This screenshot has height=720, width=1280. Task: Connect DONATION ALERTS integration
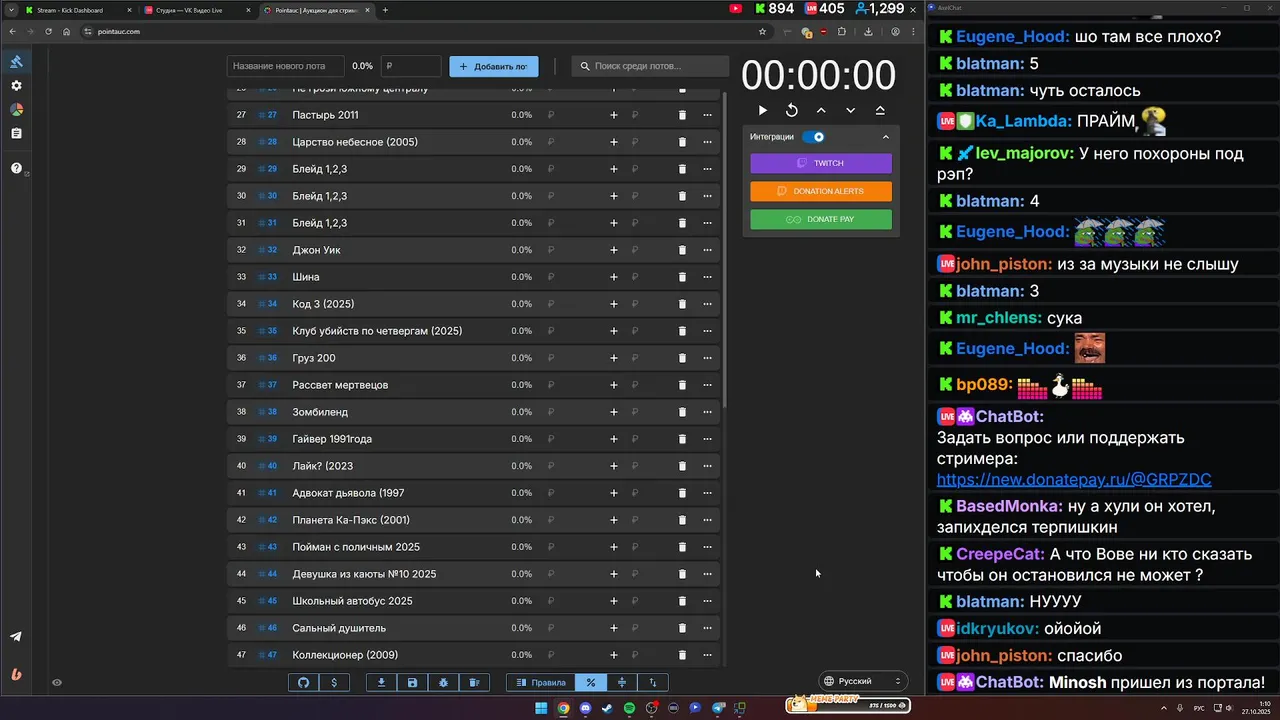(x=821, y=191)
